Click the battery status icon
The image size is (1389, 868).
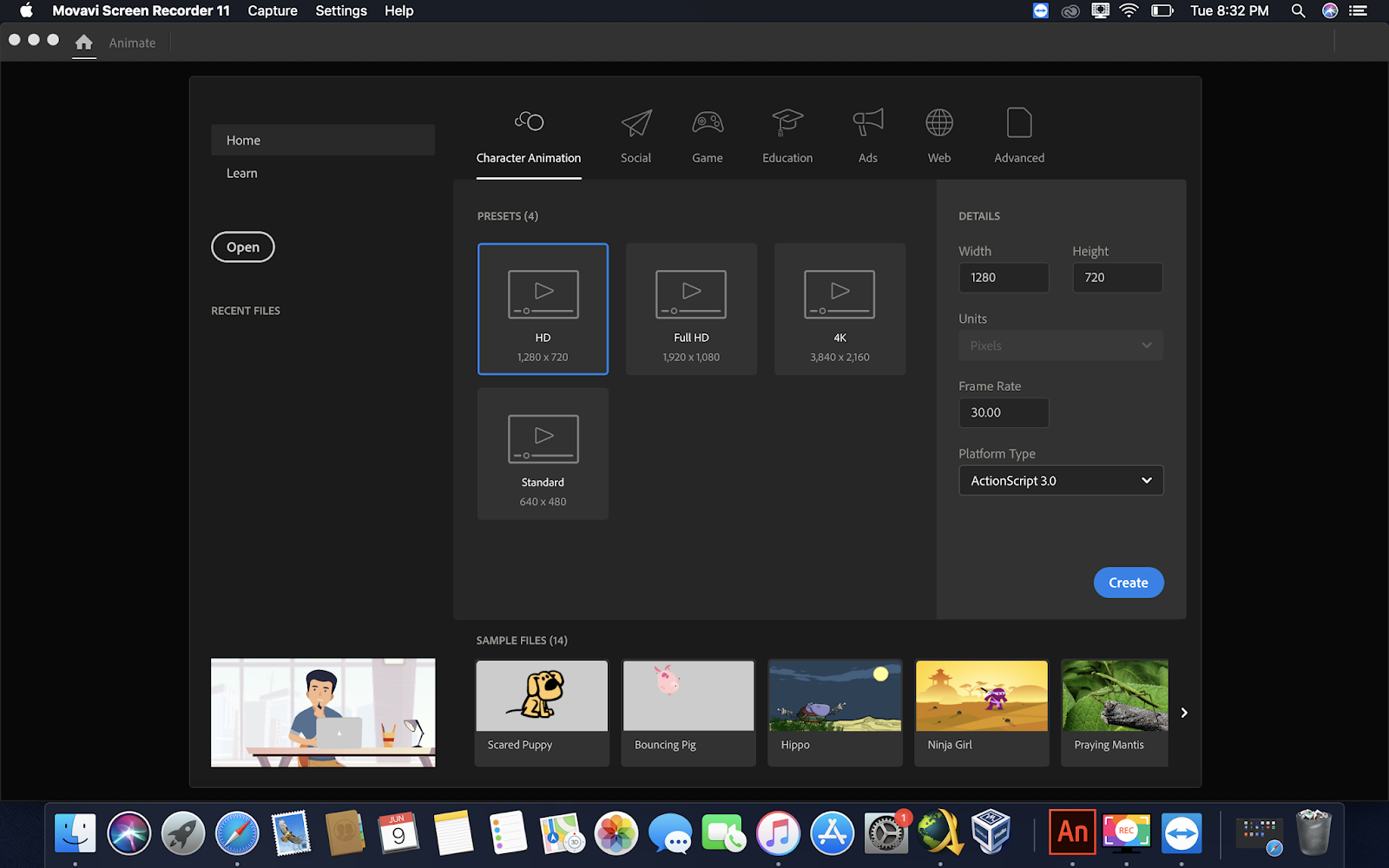point(1162,10)
